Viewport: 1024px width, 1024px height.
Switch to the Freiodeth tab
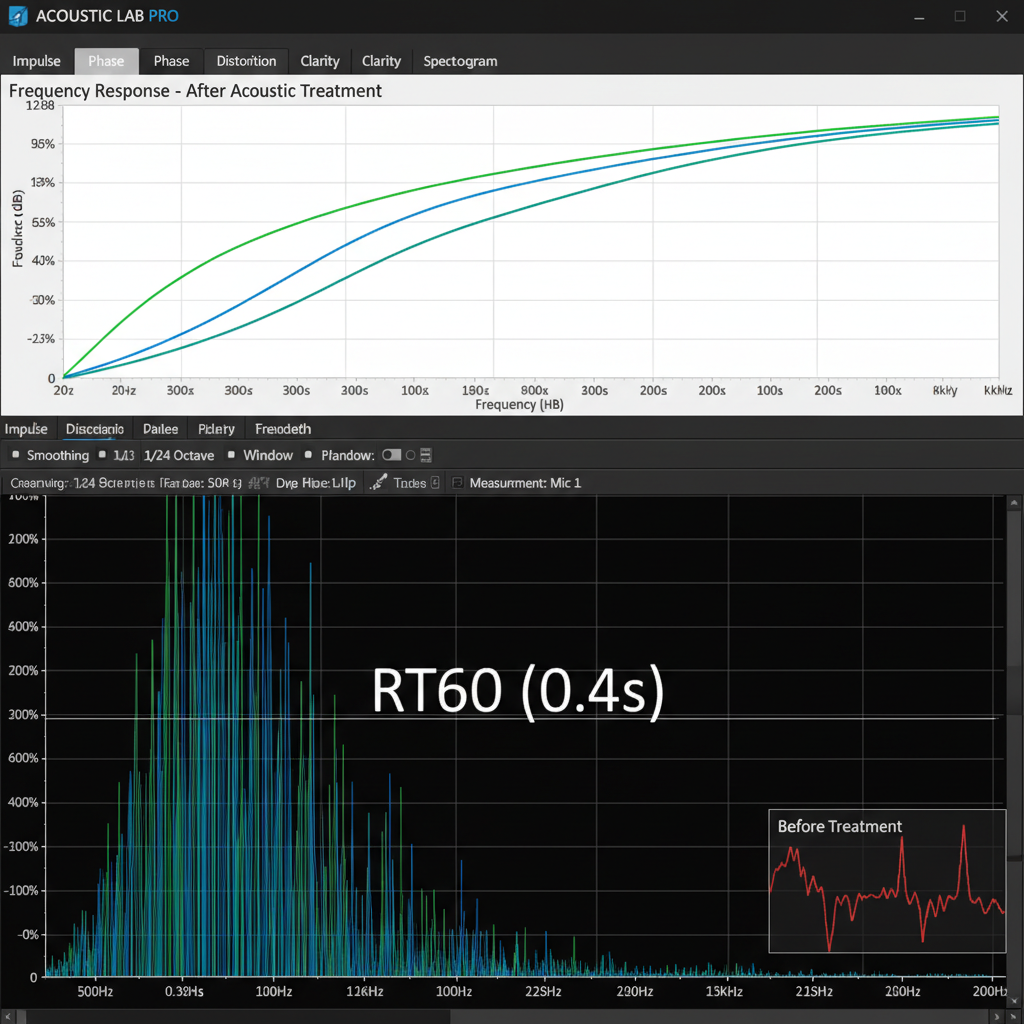pos(283,429)
